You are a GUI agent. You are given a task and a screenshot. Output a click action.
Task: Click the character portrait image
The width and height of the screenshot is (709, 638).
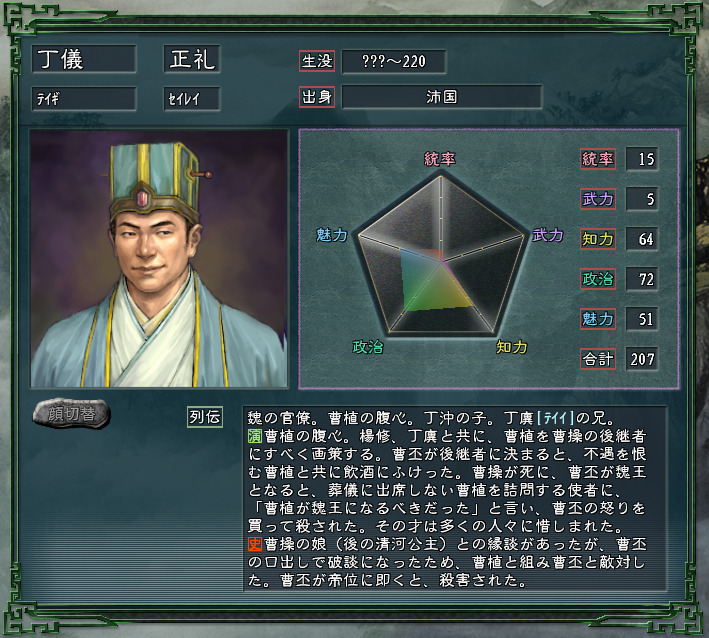(x=159, y=259)
